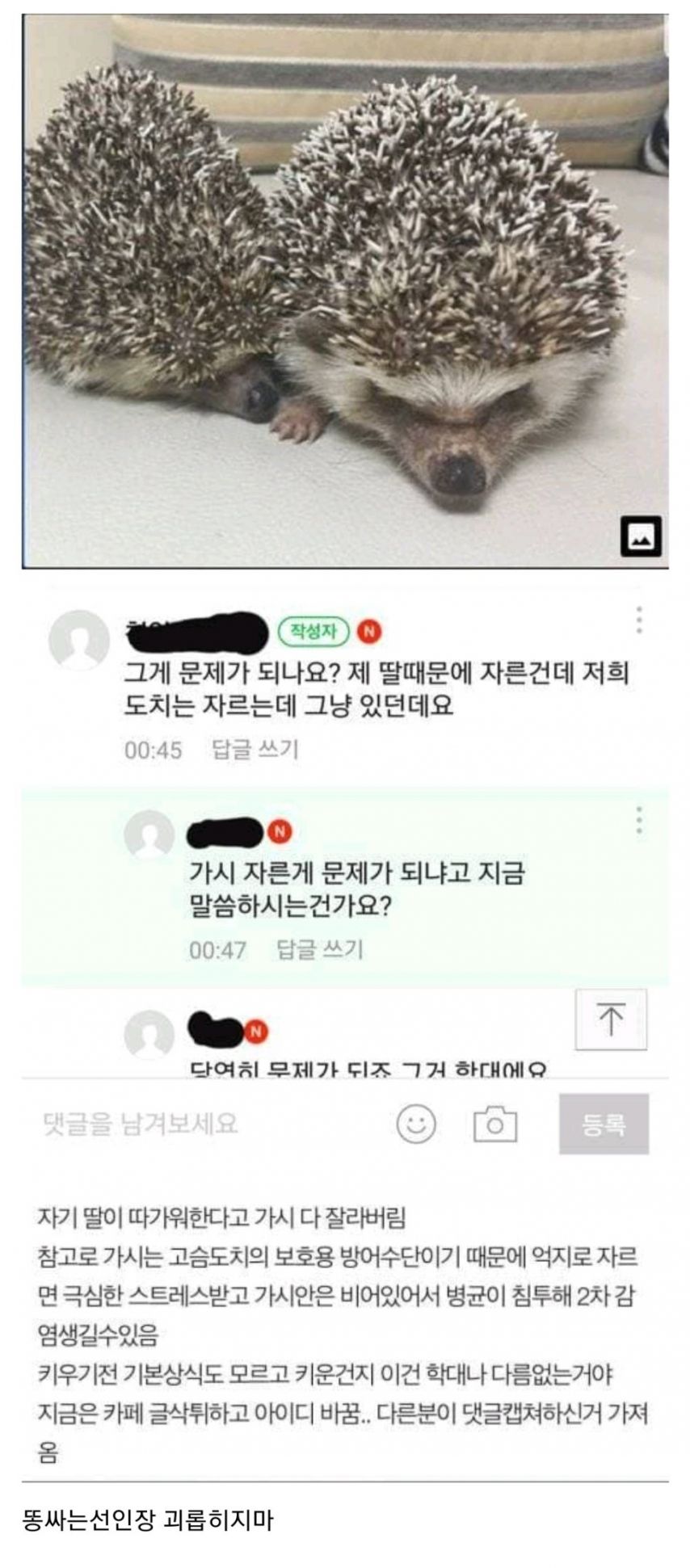The height and width of the screenshot is (1568, 690).
Task: Click the 등록 submit button
Action: [604, 1123]
